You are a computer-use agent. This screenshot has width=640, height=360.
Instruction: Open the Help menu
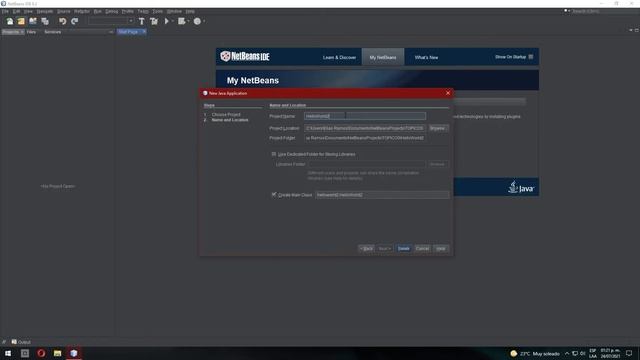(190, 11)
